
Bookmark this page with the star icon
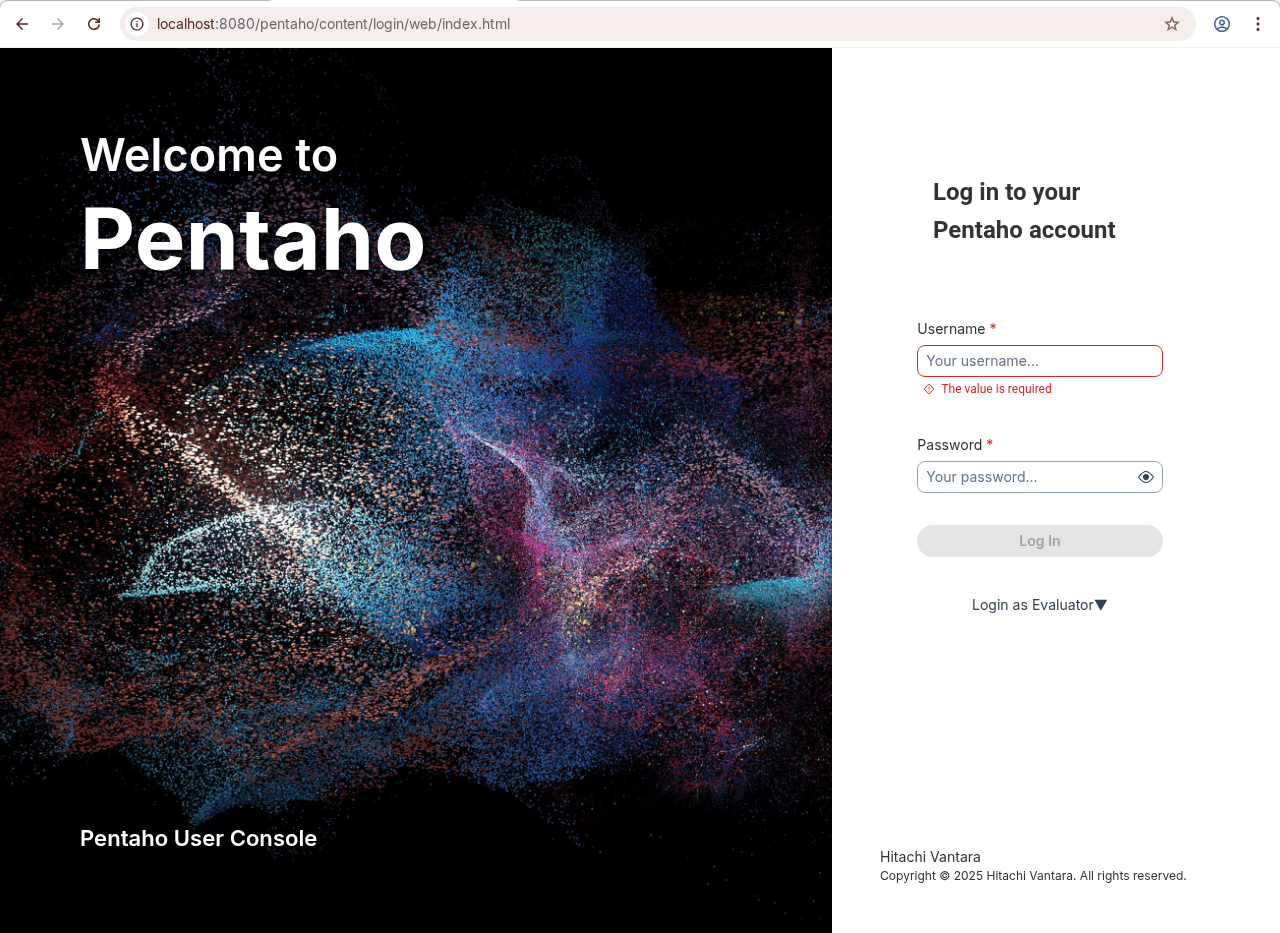click(x=1172, y=24)
